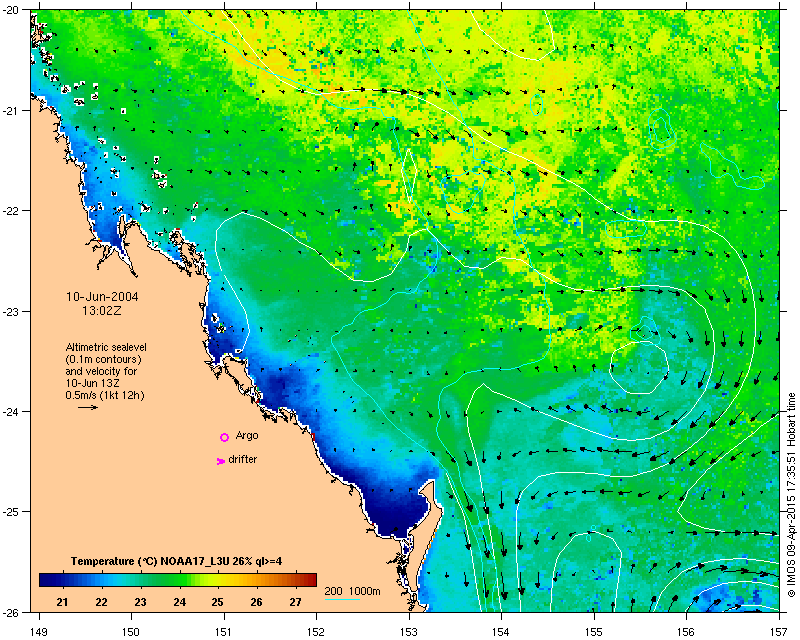Click the longitude axis label 149

tap(39, 632)
